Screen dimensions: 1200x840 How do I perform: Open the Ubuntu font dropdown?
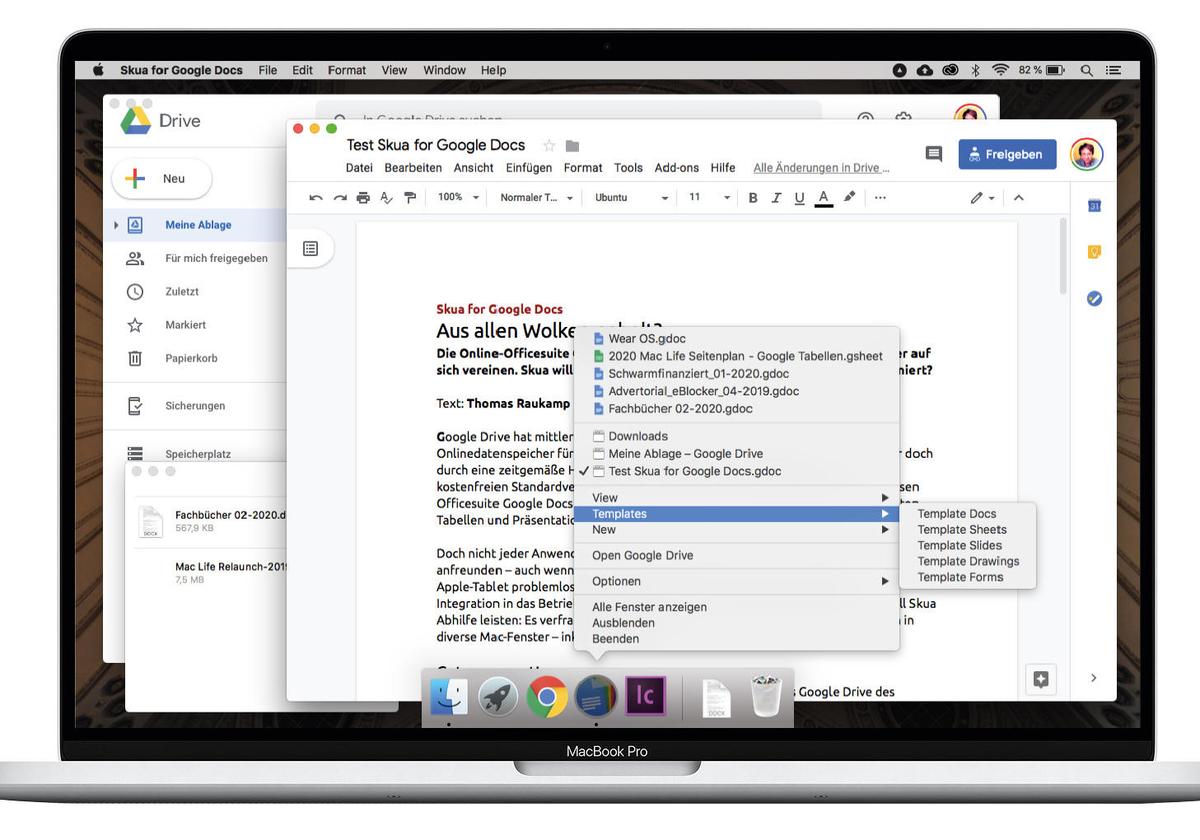(x=631, y=198)
